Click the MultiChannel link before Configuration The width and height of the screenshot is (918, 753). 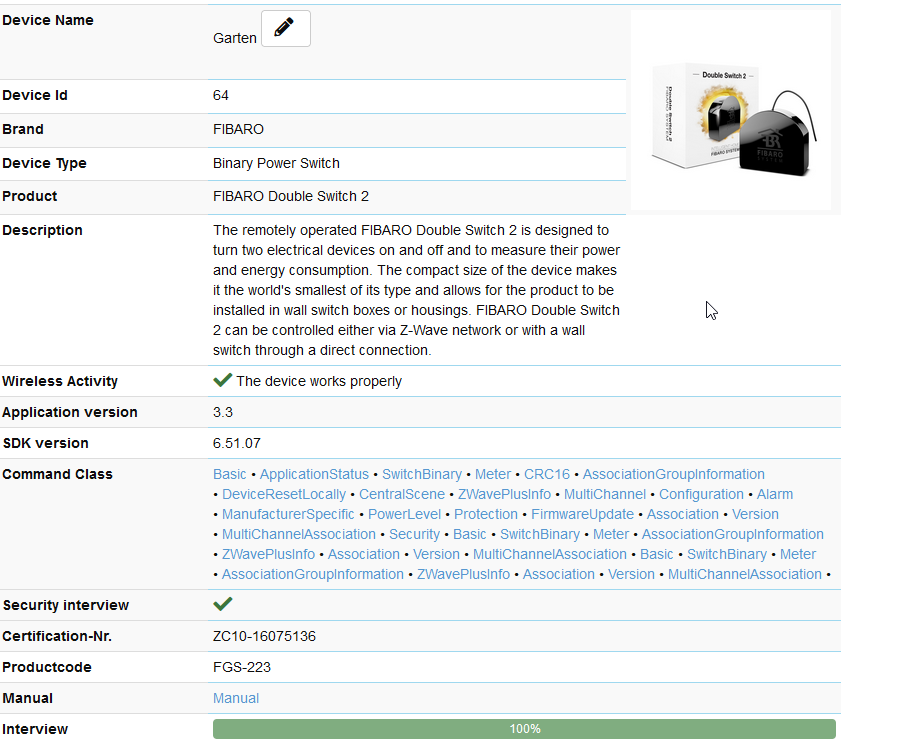tap(605, 494)
